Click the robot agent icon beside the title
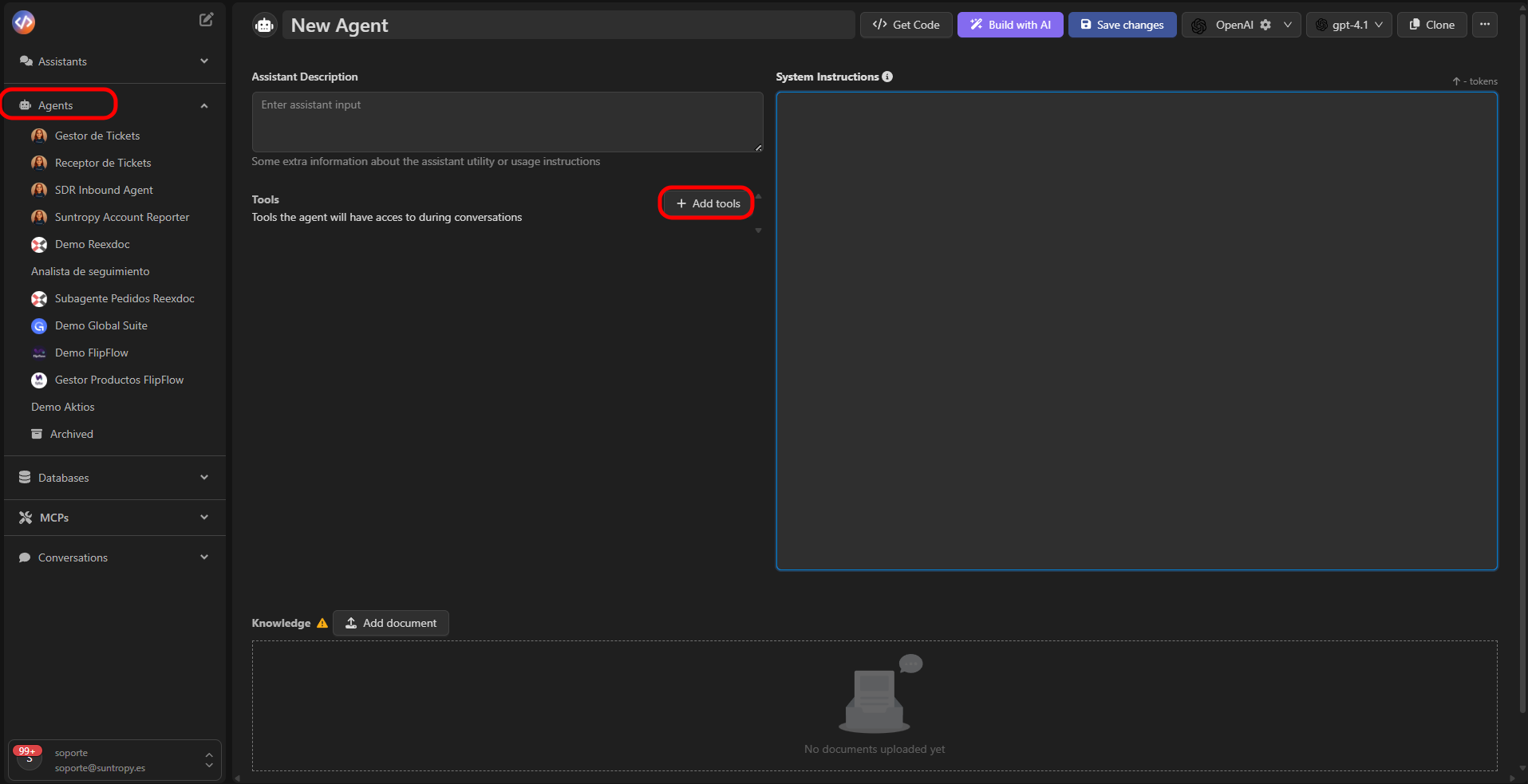The image size is (1528, 784). (264, 26)
